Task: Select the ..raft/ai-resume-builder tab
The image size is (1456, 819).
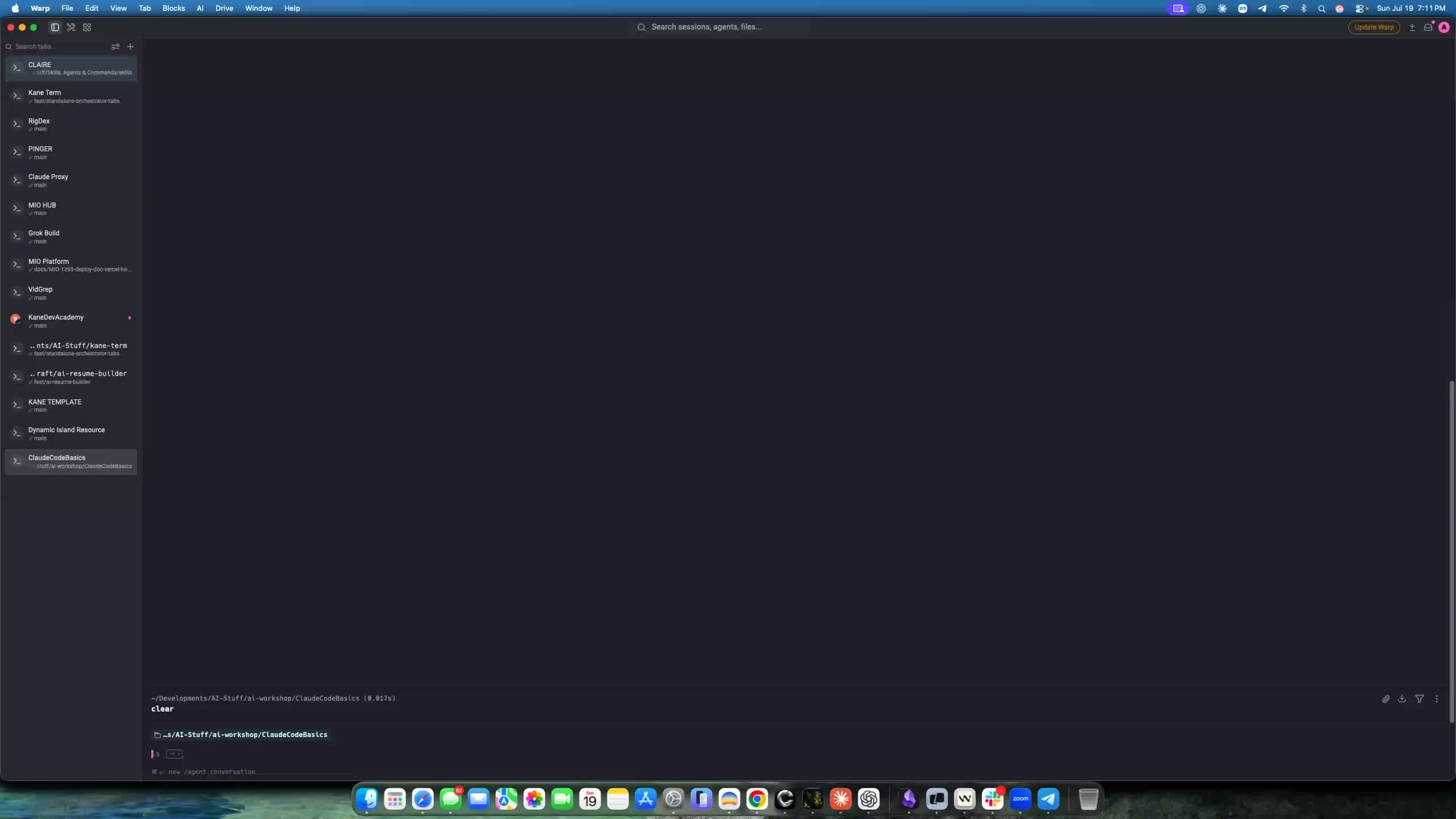Action: pyautogui.click(x=71, y=377)
